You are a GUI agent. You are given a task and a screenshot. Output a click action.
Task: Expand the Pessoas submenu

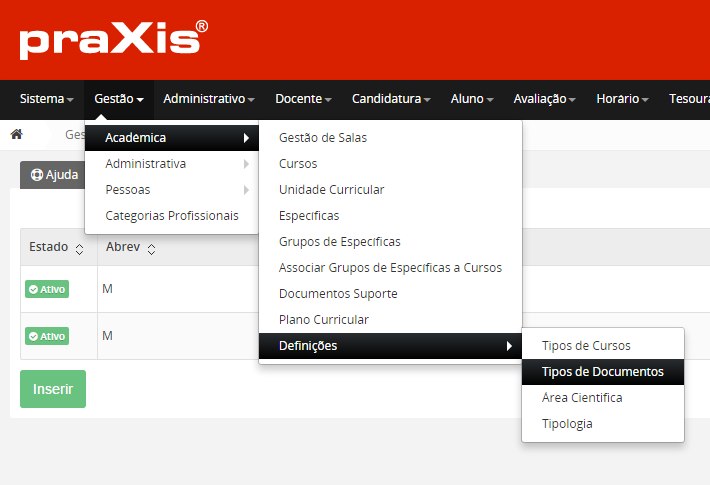[x=172, y=190]
